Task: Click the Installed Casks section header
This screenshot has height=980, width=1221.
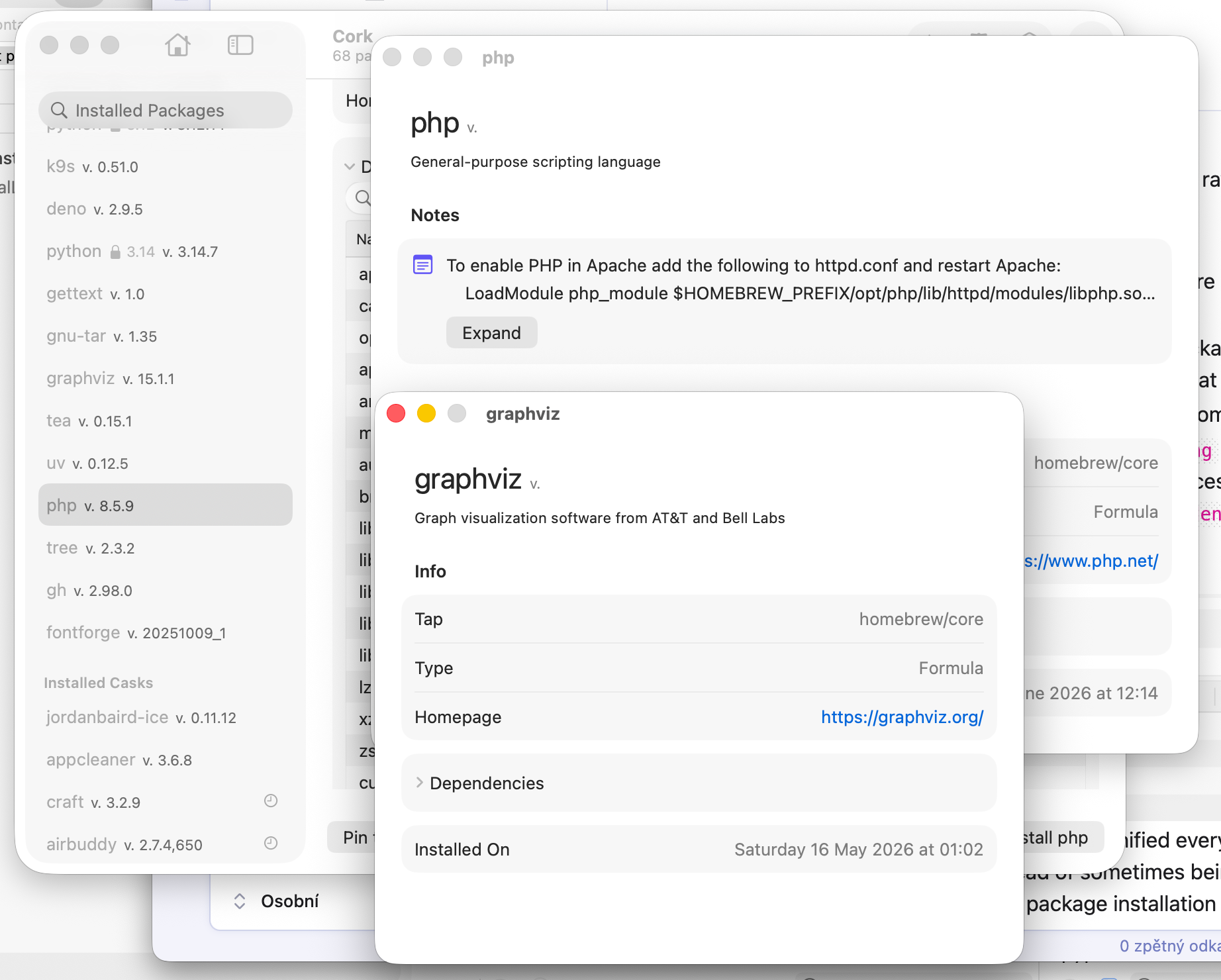Action: (x=98, y=683)
